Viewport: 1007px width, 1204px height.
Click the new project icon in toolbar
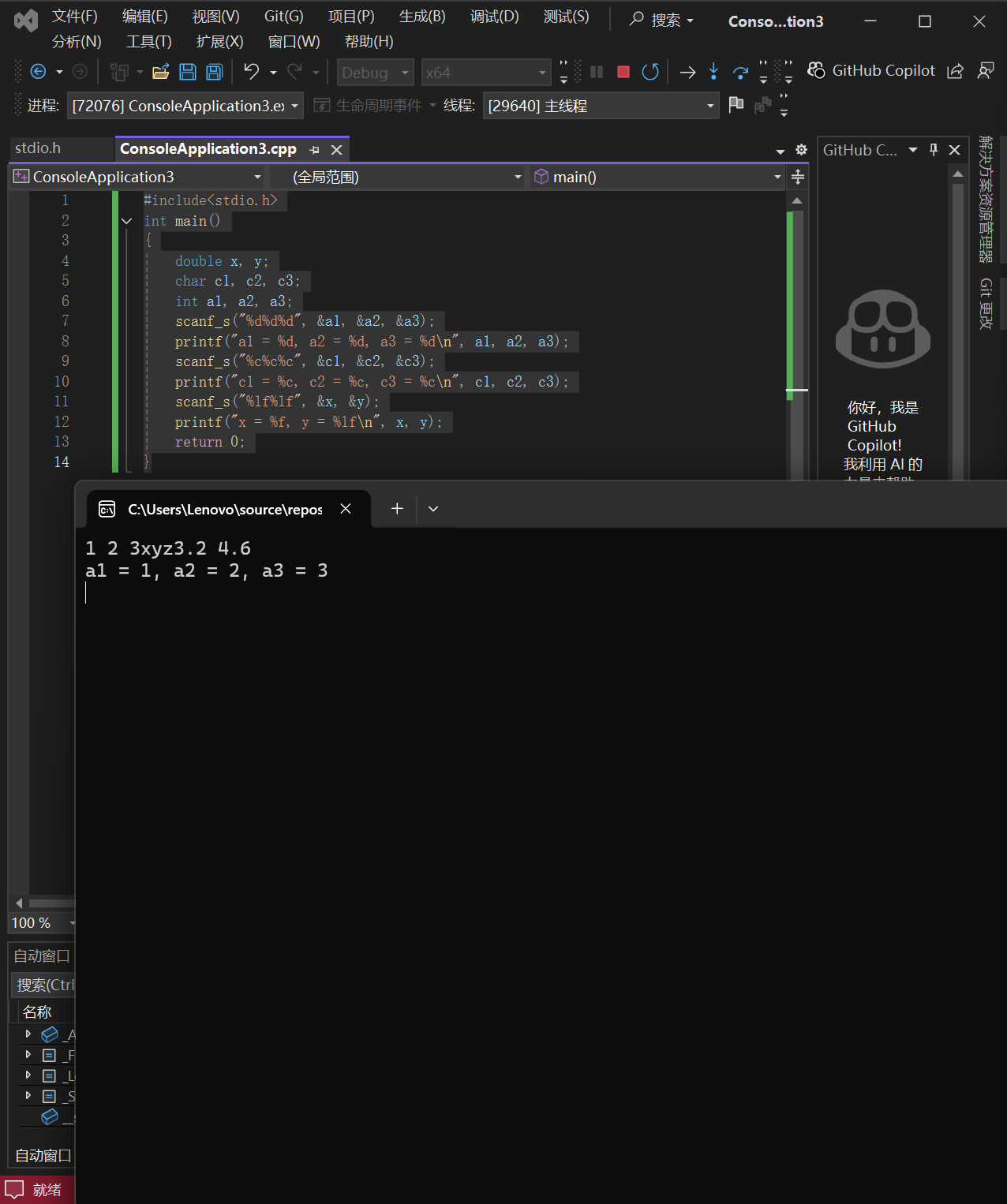[x=119, y=72]
